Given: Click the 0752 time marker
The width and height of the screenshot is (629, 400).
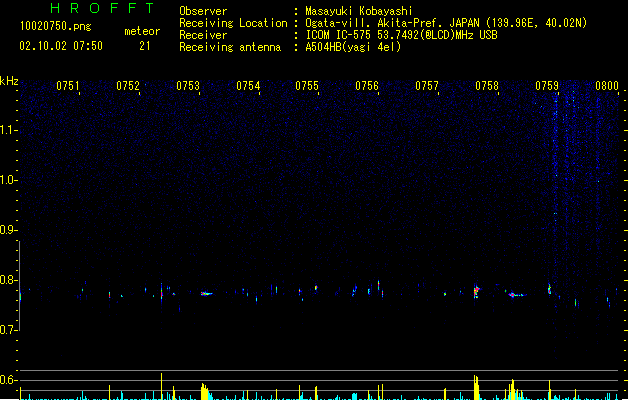Looking at the screenshot, I should point(128,86).
